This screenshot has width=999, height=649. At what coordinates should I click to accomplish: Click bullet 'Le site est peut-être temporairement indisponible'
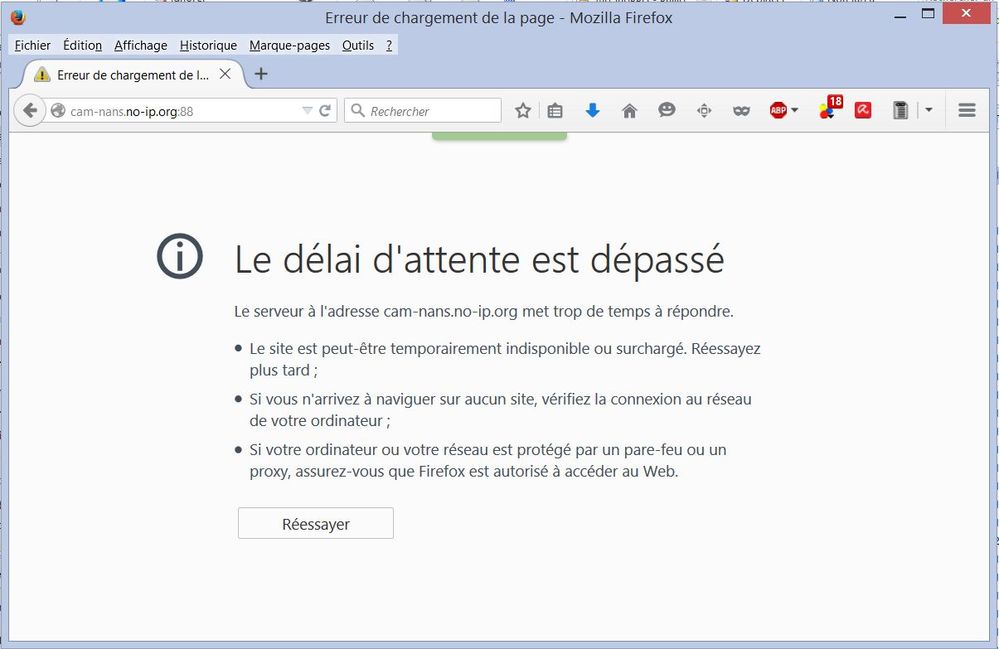506,359
